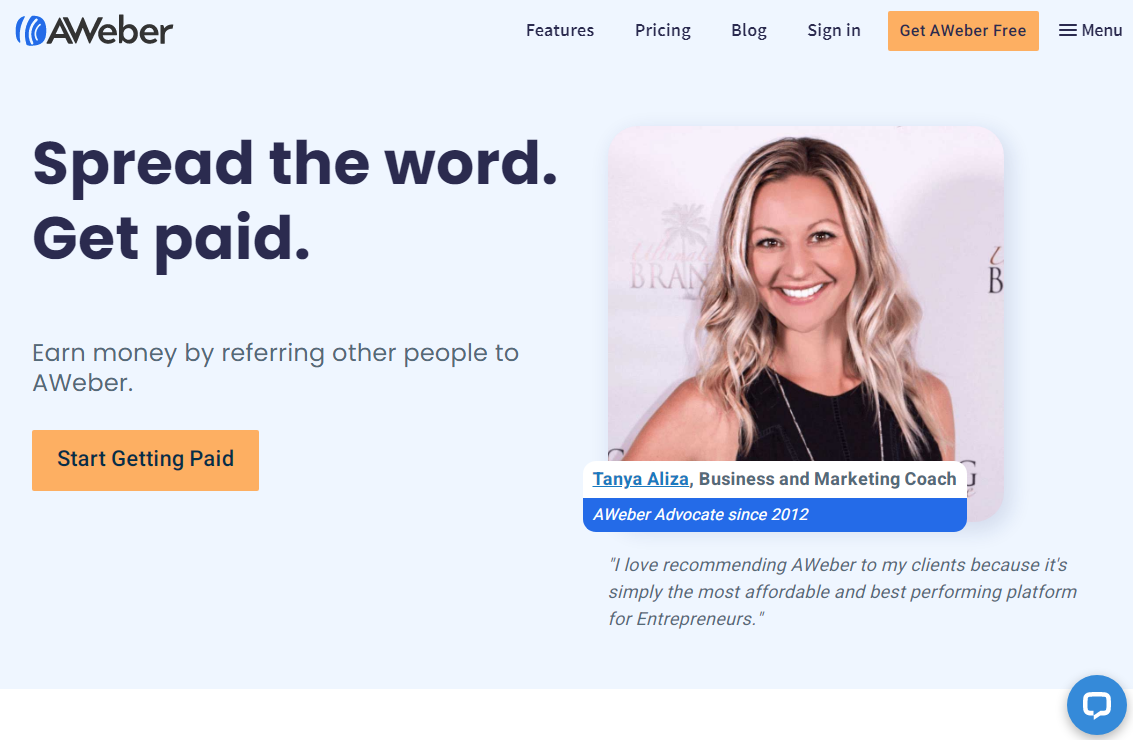Click the 'Earn money by referring' paragraph

coord(275,367)
